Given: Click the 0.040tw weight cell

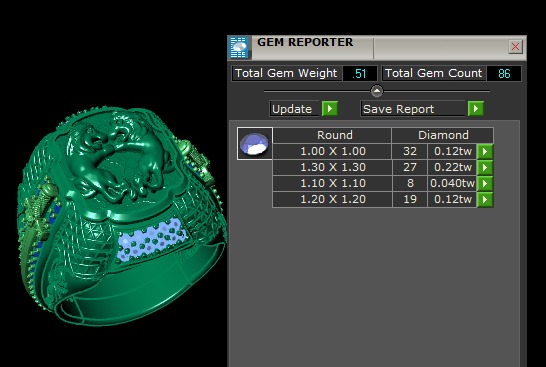Looking at the screenshot, I should click(452, 184).
